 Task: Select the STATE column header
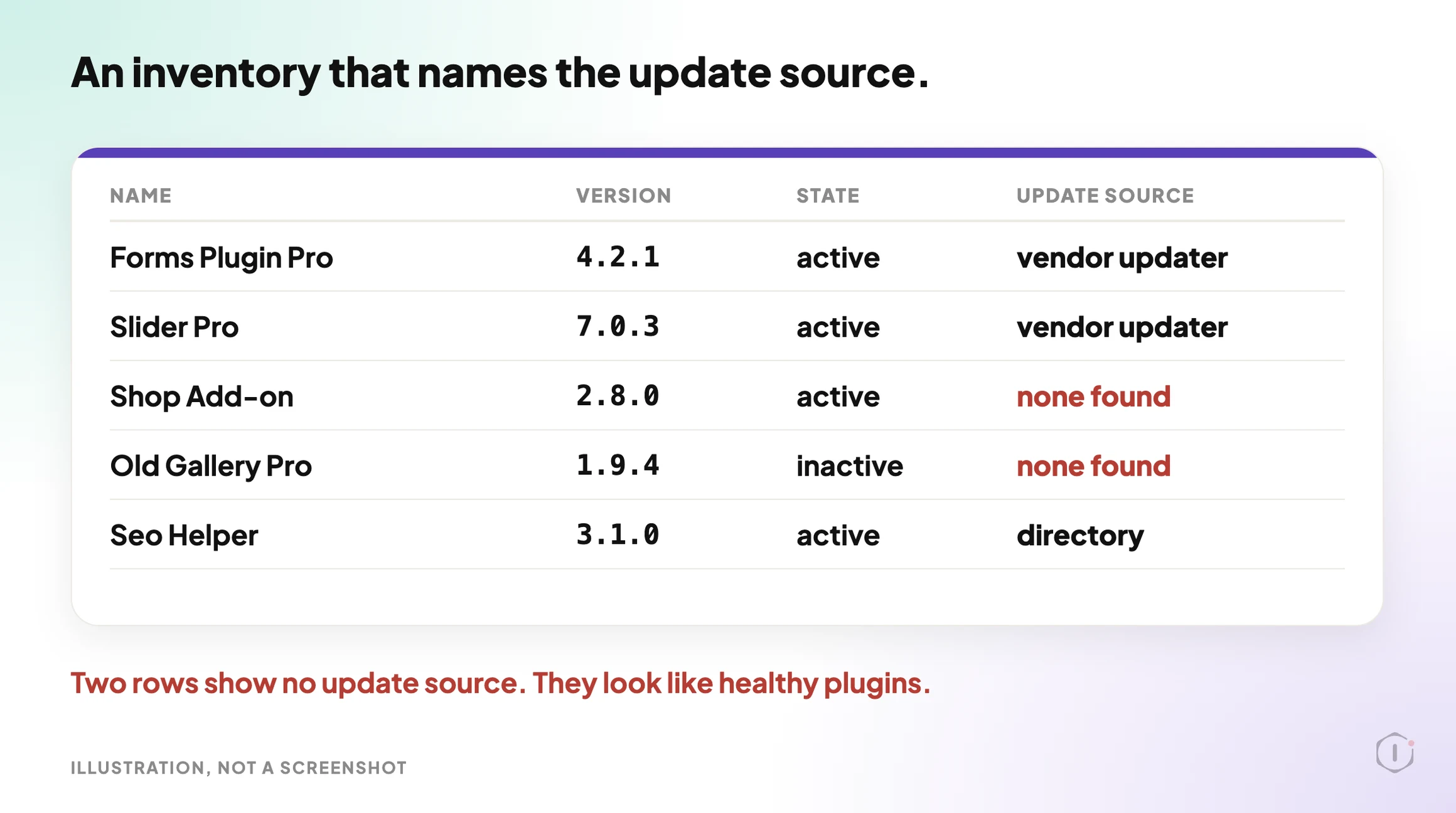[x=828, y=196]
